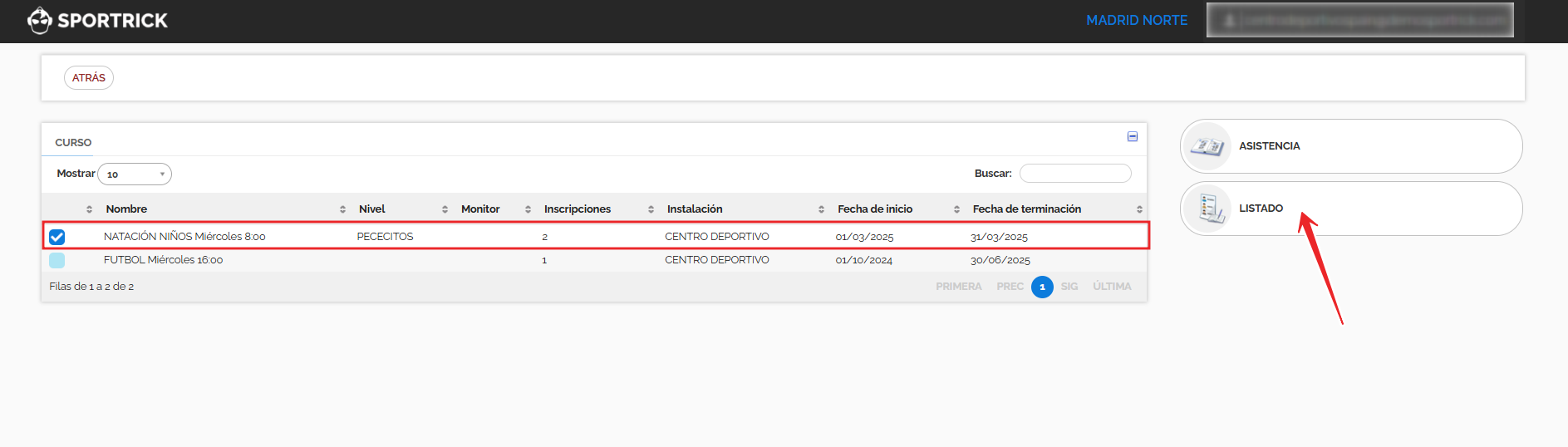This screenshot has width=1568, height=447.
Task: Go to the SIG page
Action: [1069, 287]
